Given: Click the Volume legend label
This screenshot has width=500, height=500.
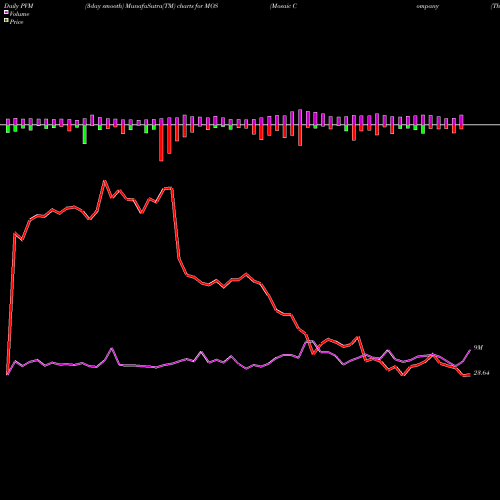Looking at the screenshot, I should (19, 14).
